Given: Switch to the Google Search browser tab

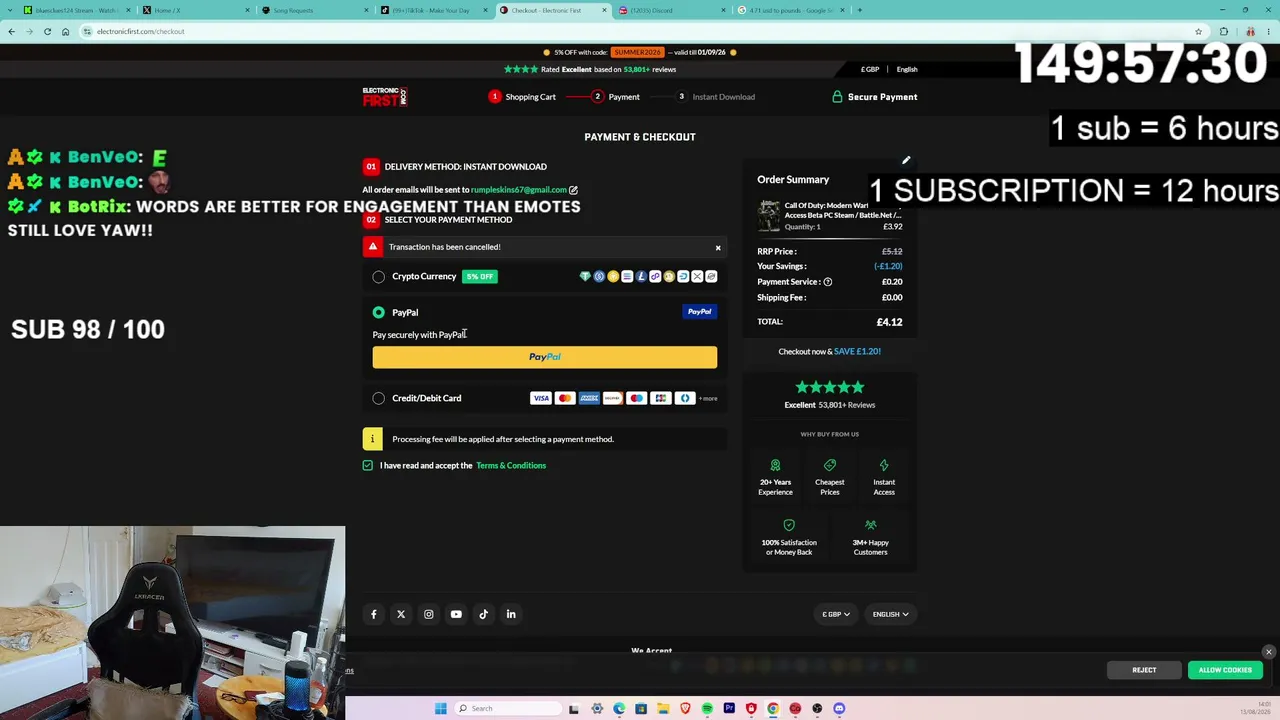Looking at the screenshot, I should click(x=791, y=10).
